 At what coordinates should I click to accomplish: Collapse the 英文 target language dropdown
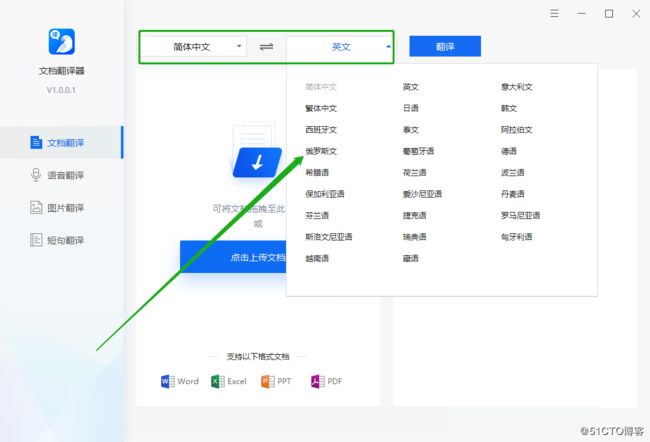(339, 46)
